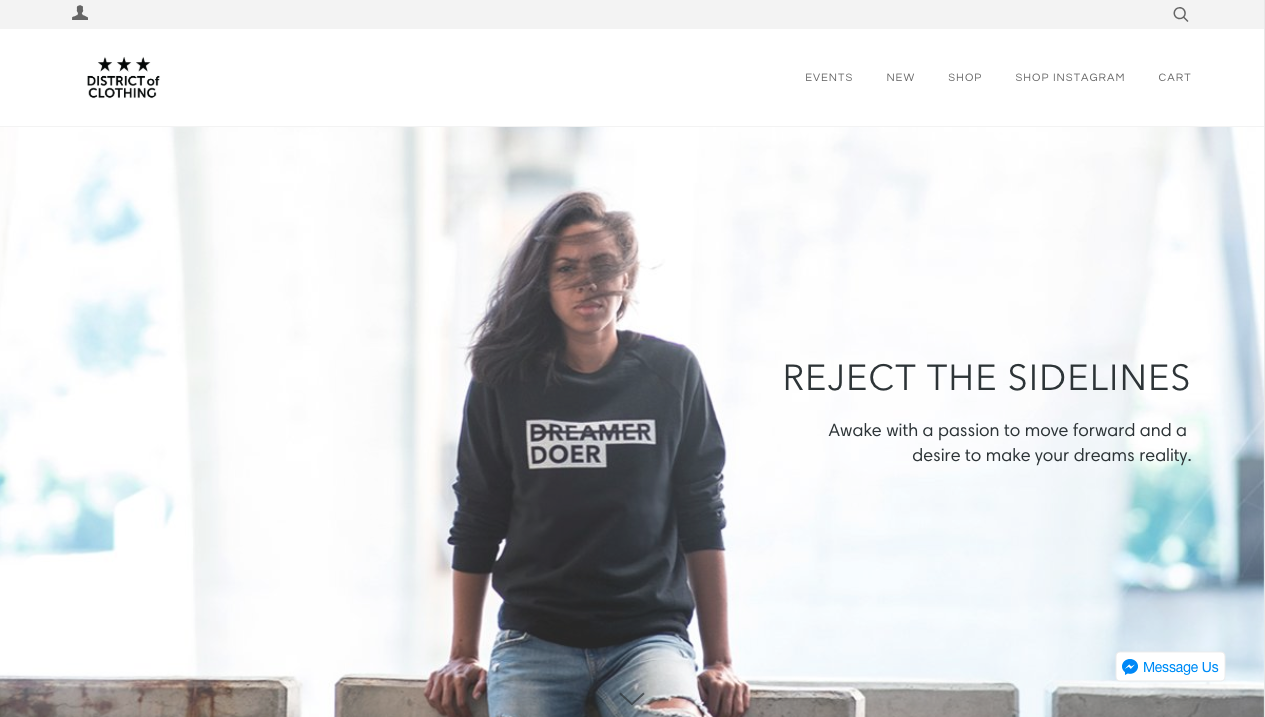Go home via District of Clothing logo text
1265x717 pixels.
123,86
